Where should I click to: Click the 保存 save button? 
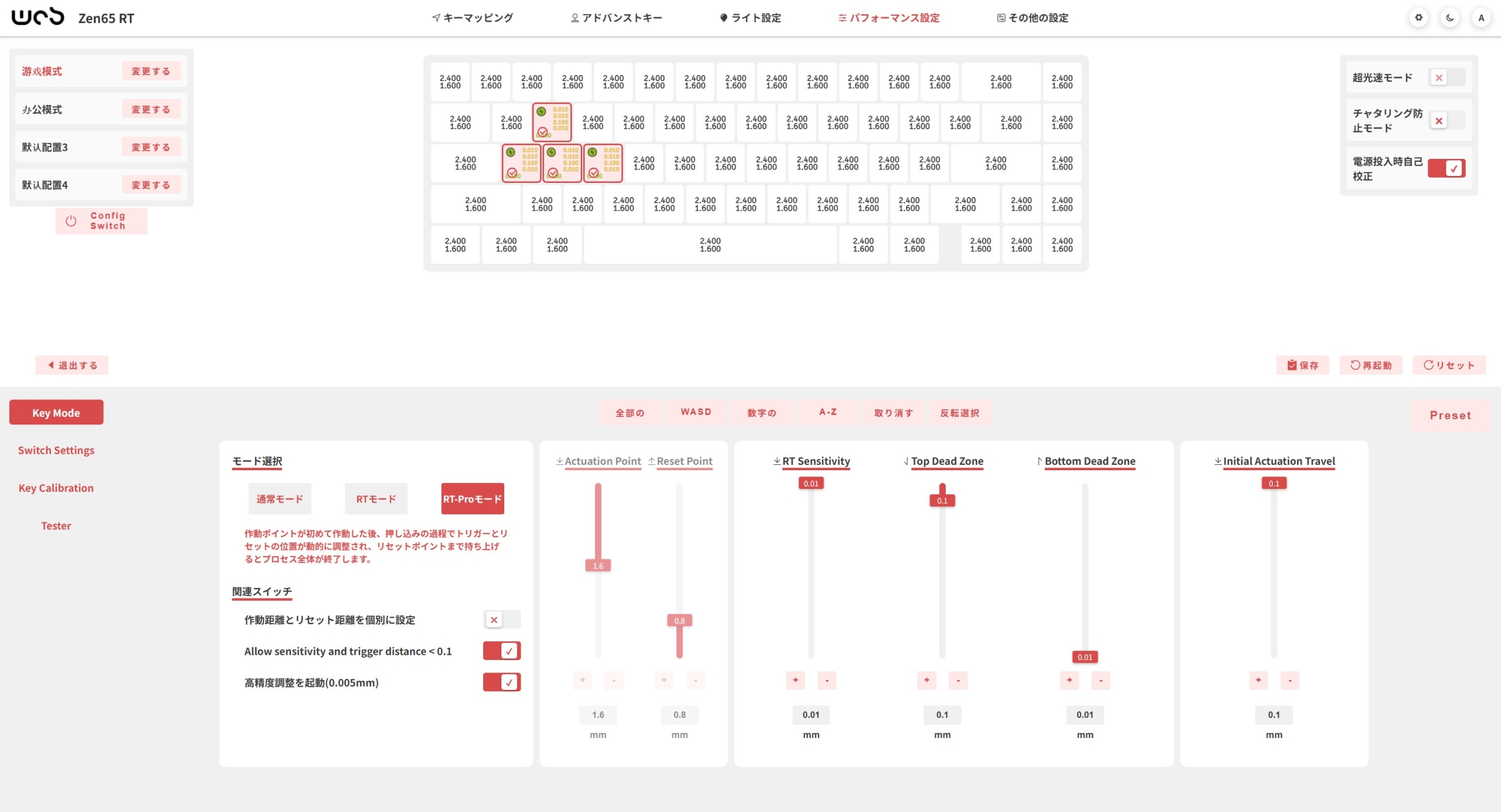(x=1302, y=365)
